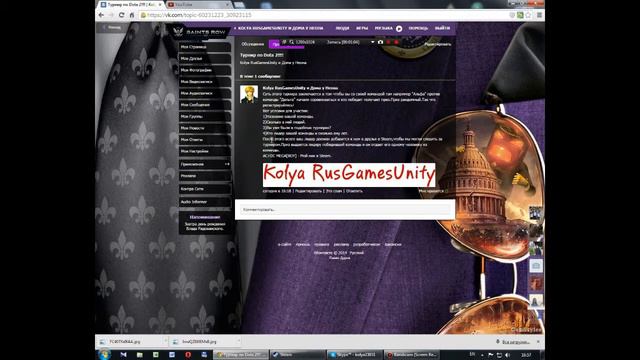
Task: Select the Dota tournament browser tab
Action: pos(131,4)
